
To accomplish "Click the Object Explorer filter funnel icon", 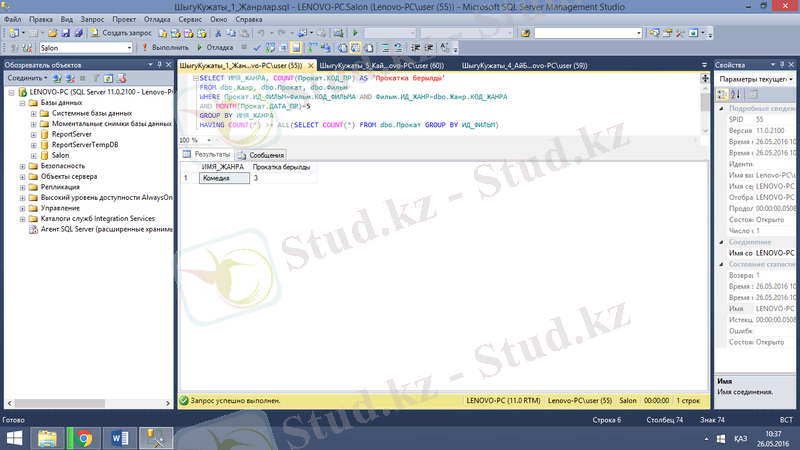I will pos(95,79).
